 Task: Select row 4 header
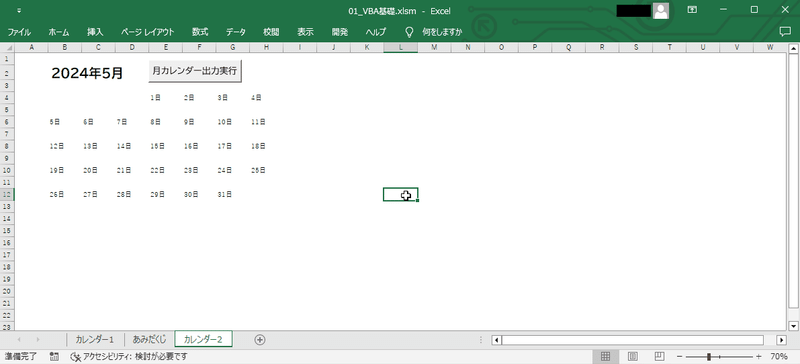[7, 98]
